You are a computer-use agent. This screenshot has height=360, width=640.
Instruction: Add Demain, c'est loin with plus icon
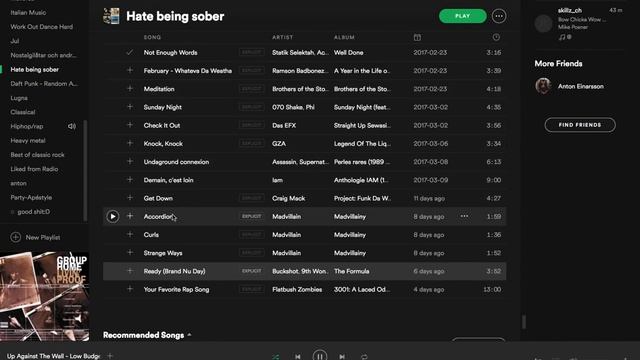point(130,180)
